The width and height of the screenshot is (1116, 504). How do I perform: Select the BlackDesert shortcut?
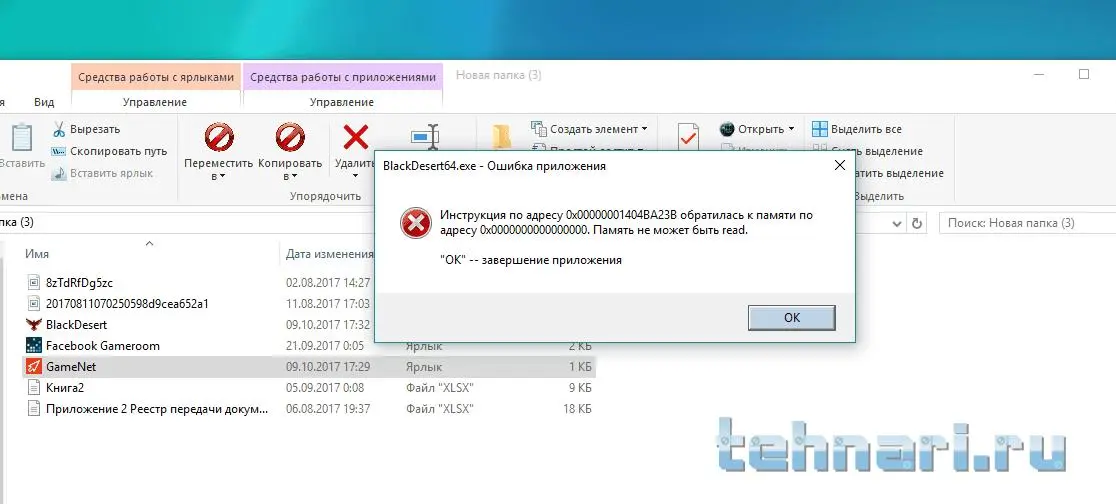coord(76,325)
